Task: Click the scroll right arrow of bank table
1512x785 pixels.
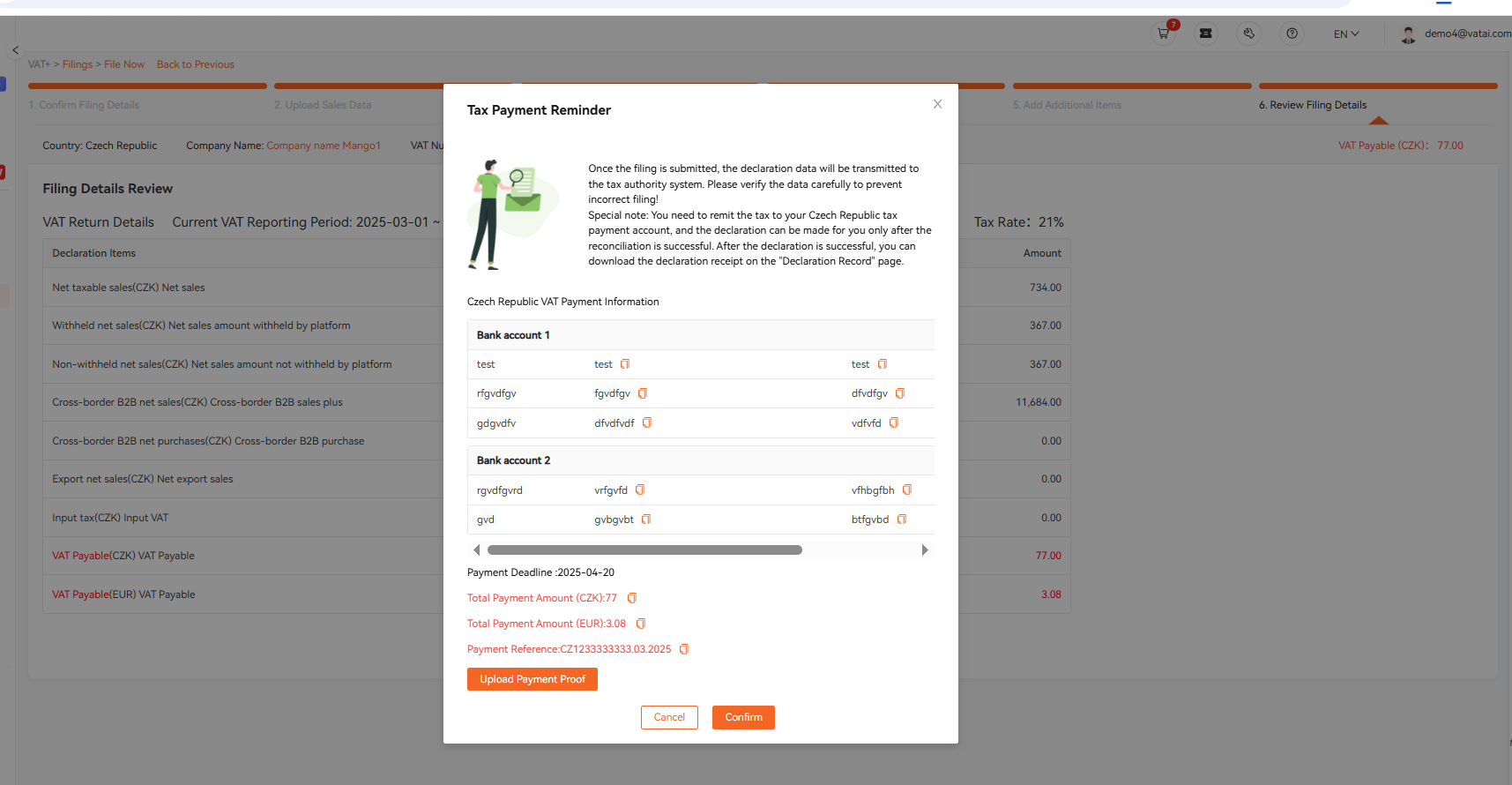Action: [925, 550]
